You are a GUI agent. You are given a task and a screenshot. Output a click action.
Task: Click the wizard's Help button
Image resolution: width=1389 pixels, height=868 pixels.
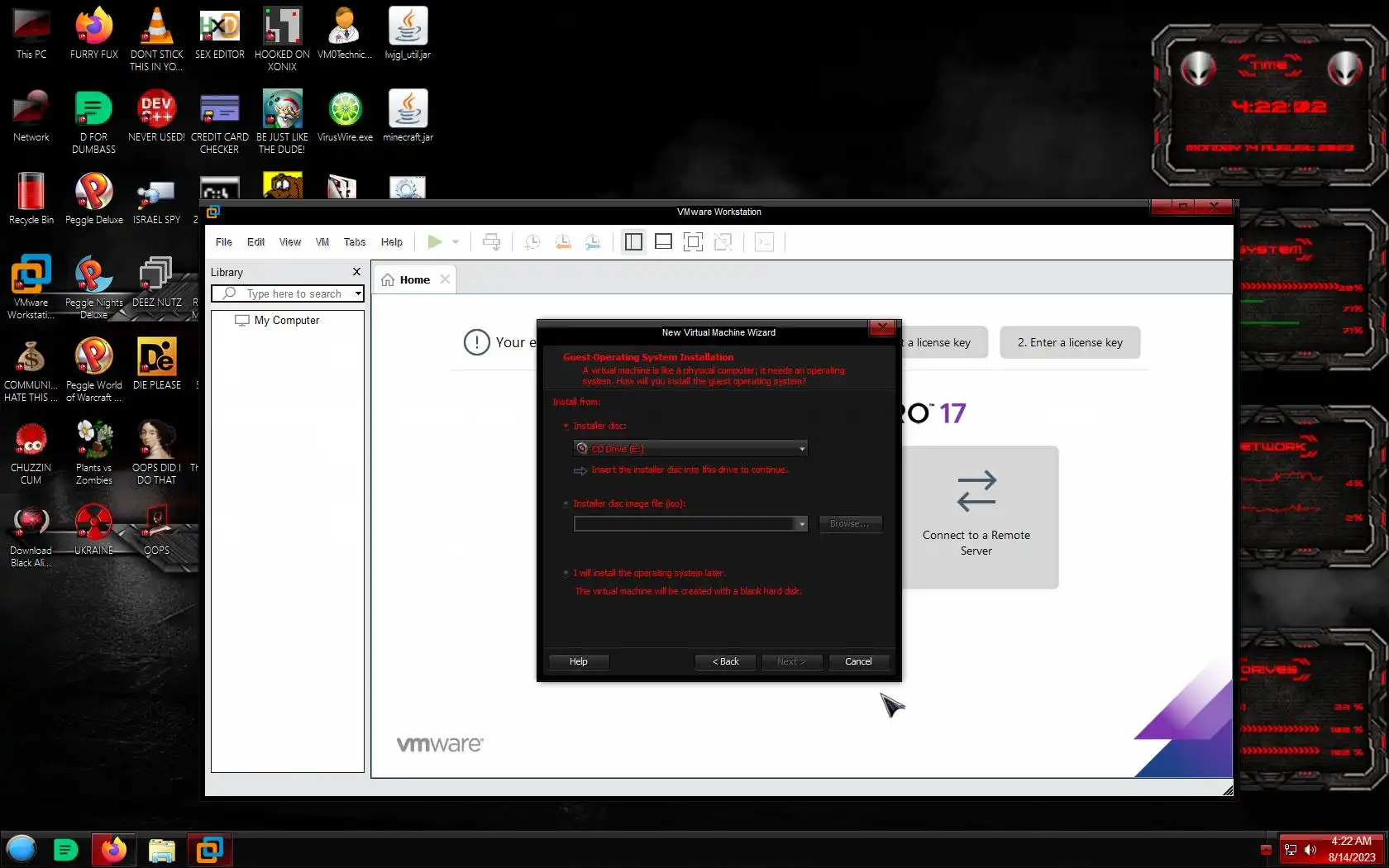pos(579,661)
